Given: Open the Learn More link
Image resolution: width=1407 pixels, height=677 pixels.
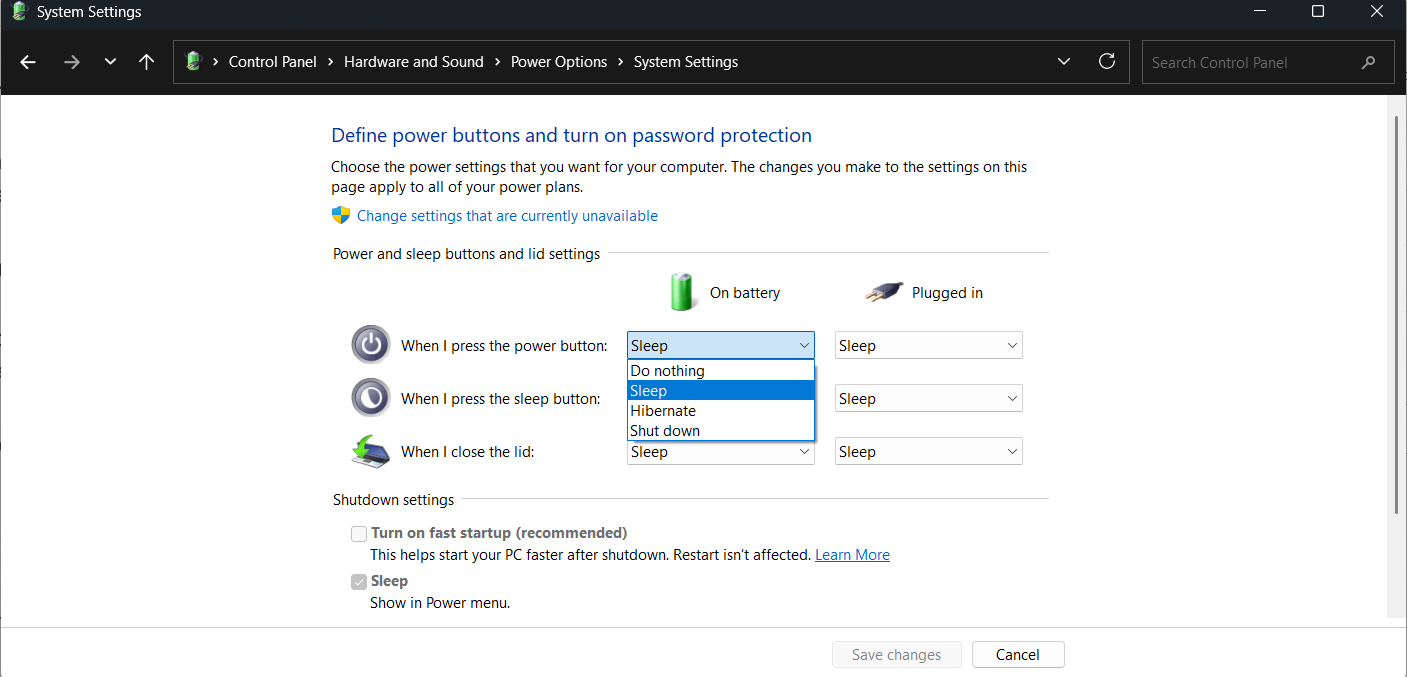Looking at the screenshot, I should pos(852,555).
